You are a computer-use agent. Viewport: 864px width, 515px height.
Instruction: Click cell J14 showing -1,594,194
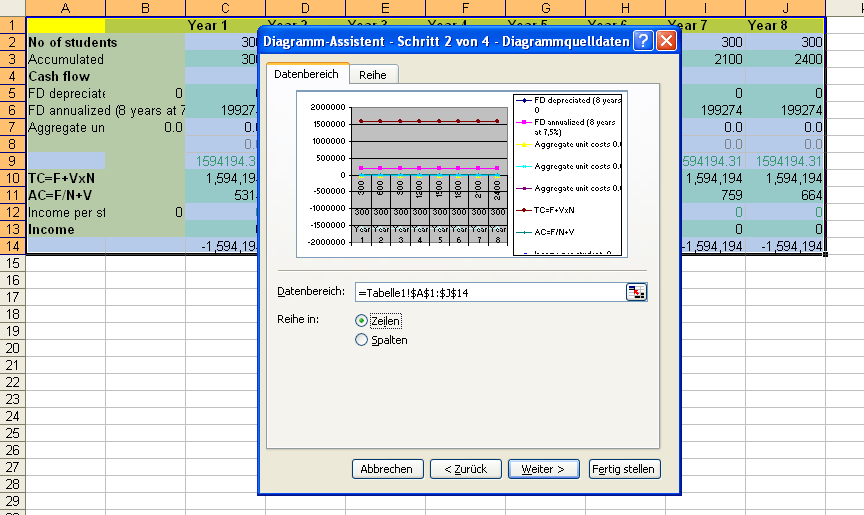(x=785, y=246)
